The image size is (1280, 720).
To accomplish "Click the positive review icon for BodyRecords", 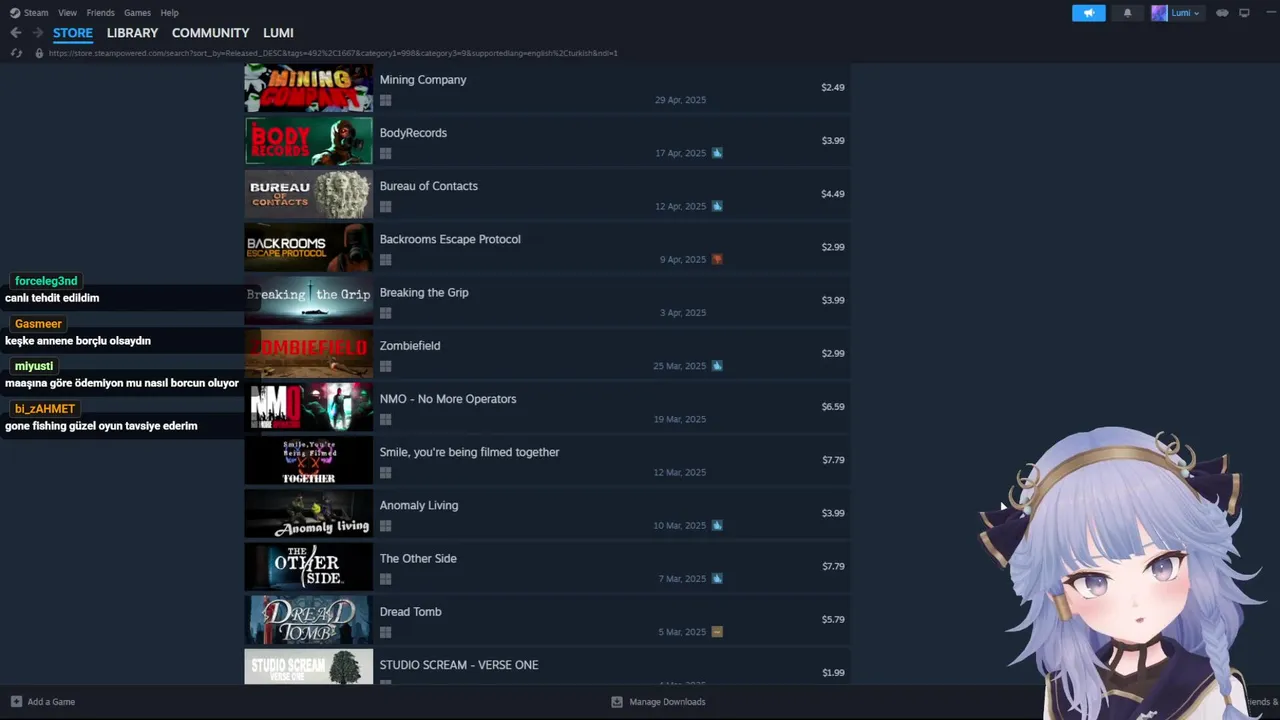I will point(717,153).
